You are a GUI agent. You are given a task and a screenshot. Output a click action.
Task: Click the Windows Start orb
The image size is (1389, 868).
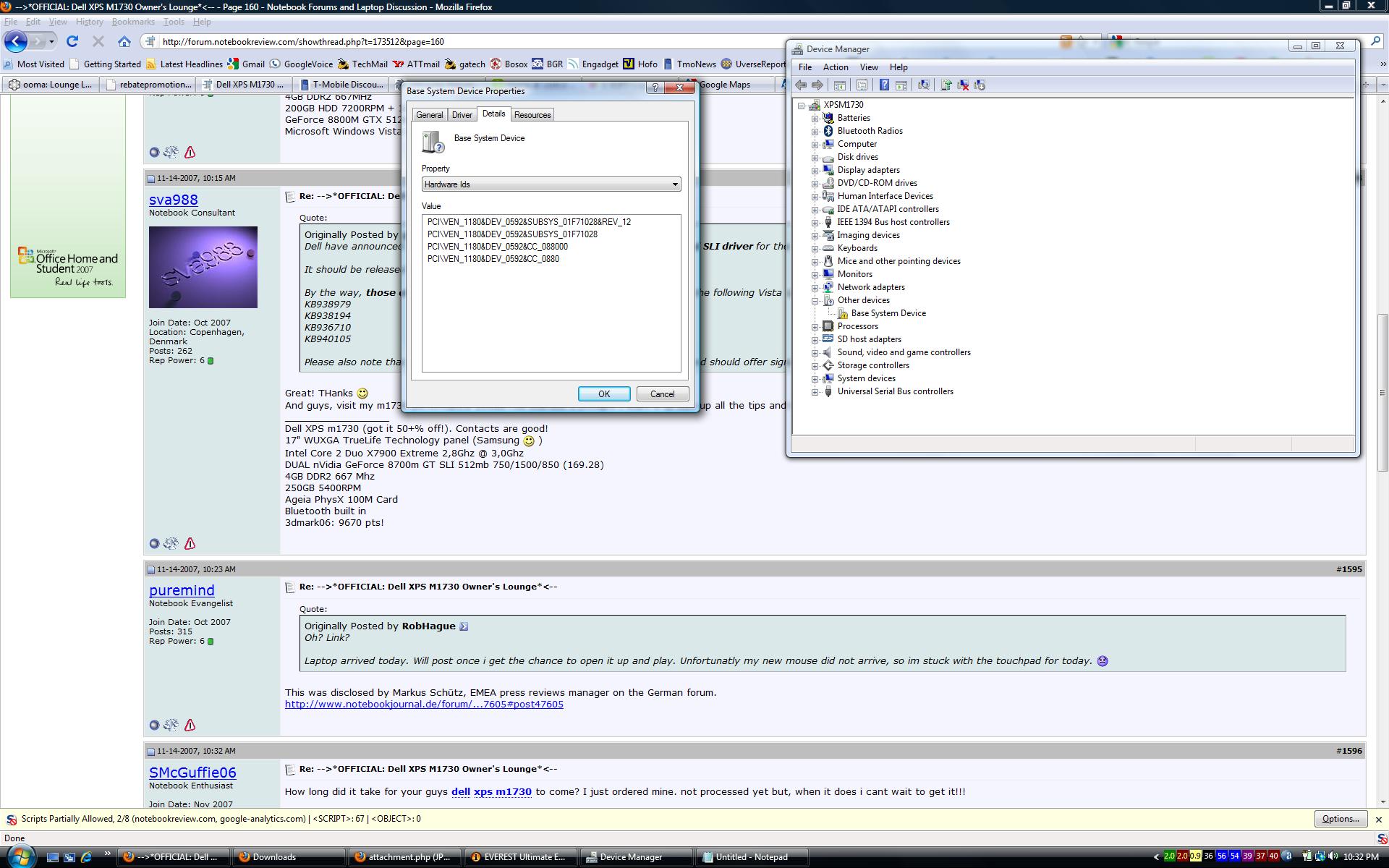pyautogui.click(x=20, y=856)
